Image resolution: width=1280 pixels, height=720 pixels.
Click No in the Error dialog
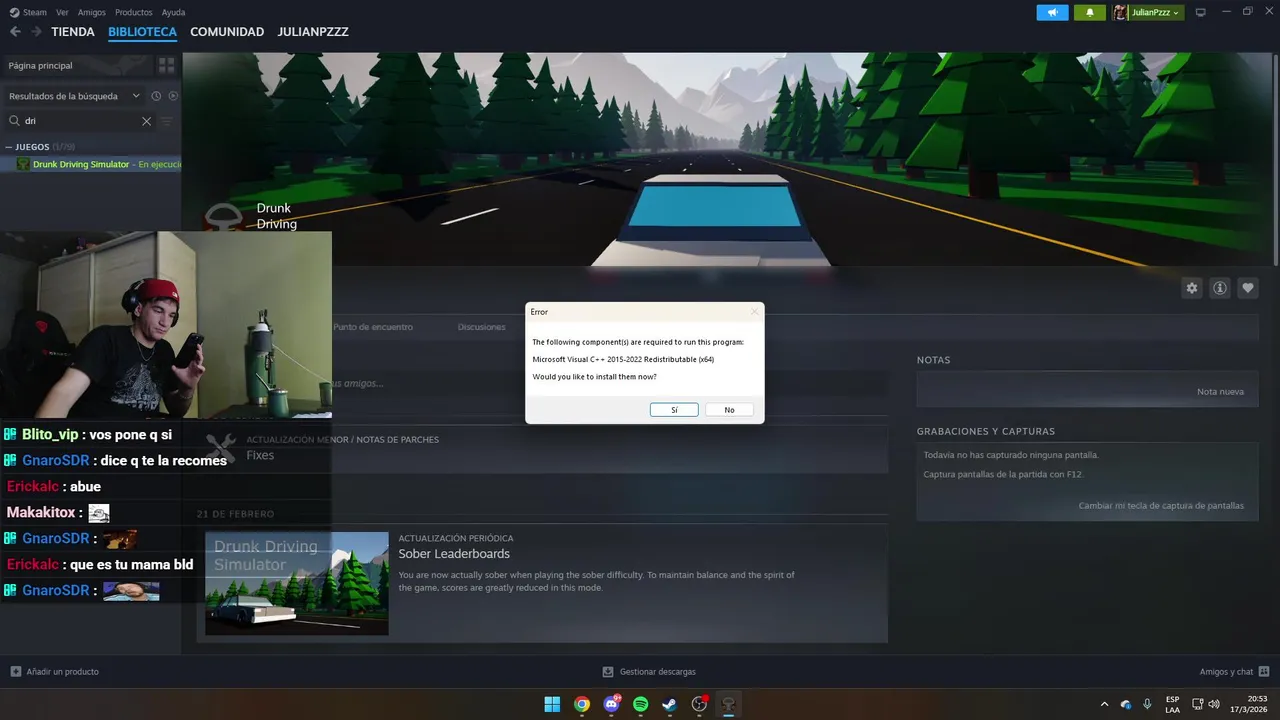click(729, 410)
